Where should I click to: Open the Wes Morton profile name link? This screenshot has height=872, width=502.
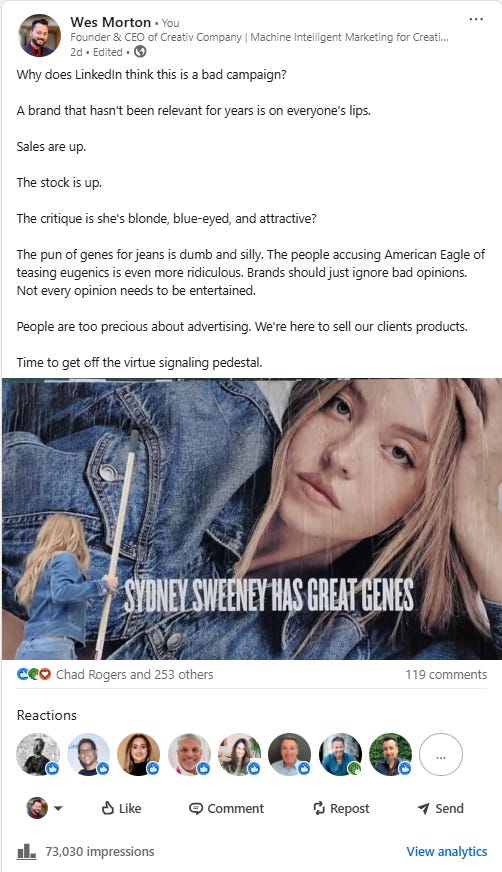click(x=111, y=22)
